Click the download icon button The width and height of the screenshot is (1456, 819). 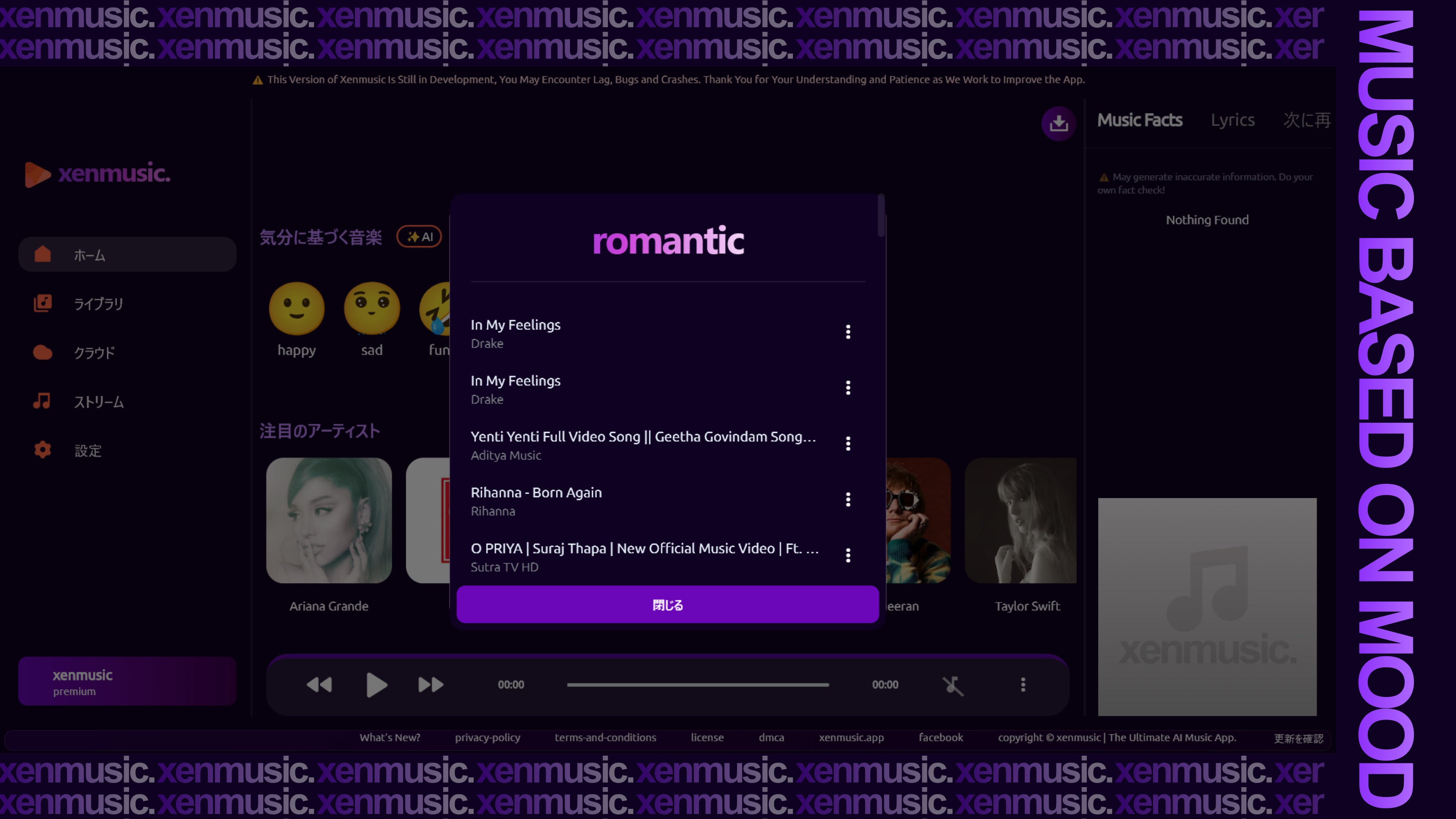[1058, 122]
